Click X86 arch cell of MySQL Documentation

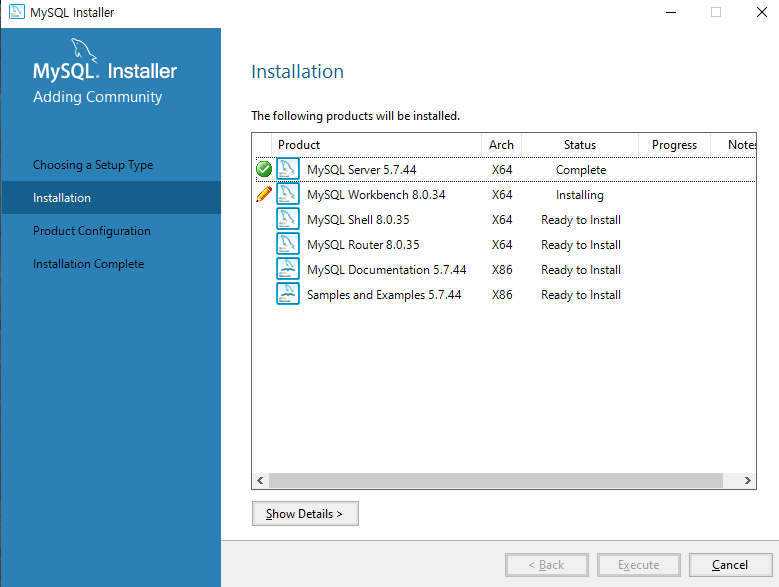coord(502,270)
